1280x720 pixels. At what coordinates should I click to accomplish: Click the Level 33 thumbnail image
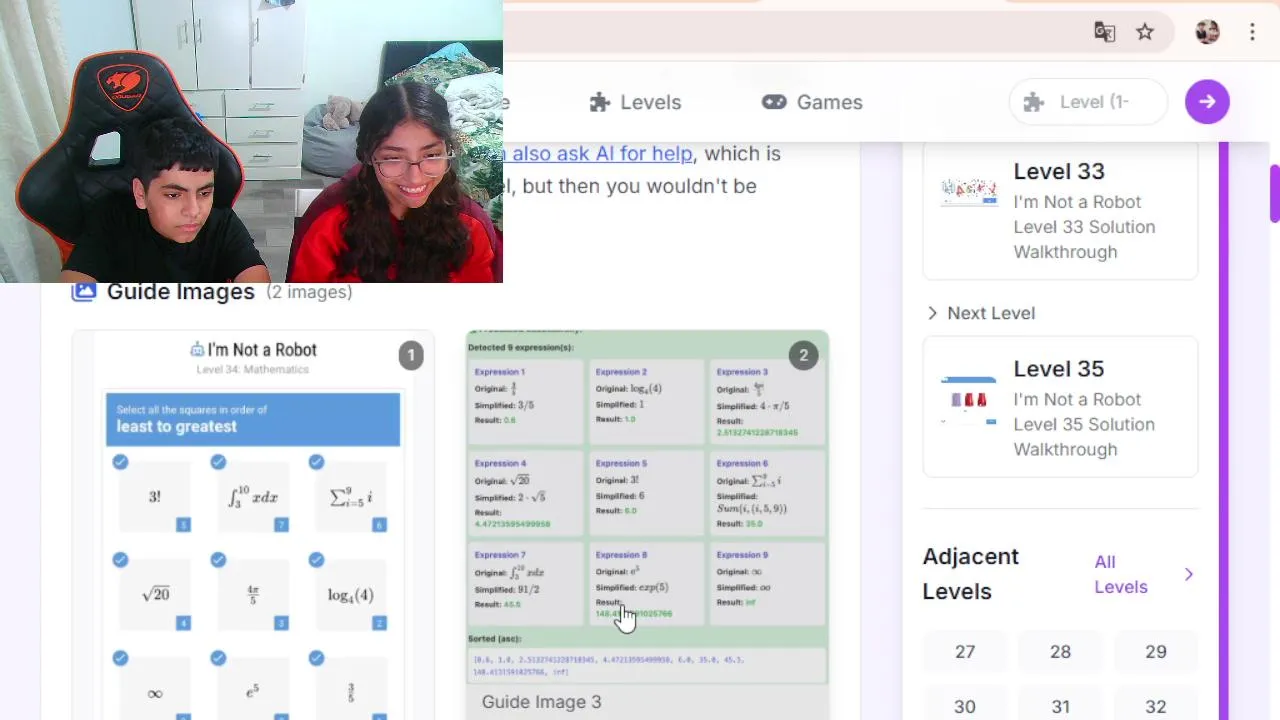pyautogui.click(x=969, y=192)
